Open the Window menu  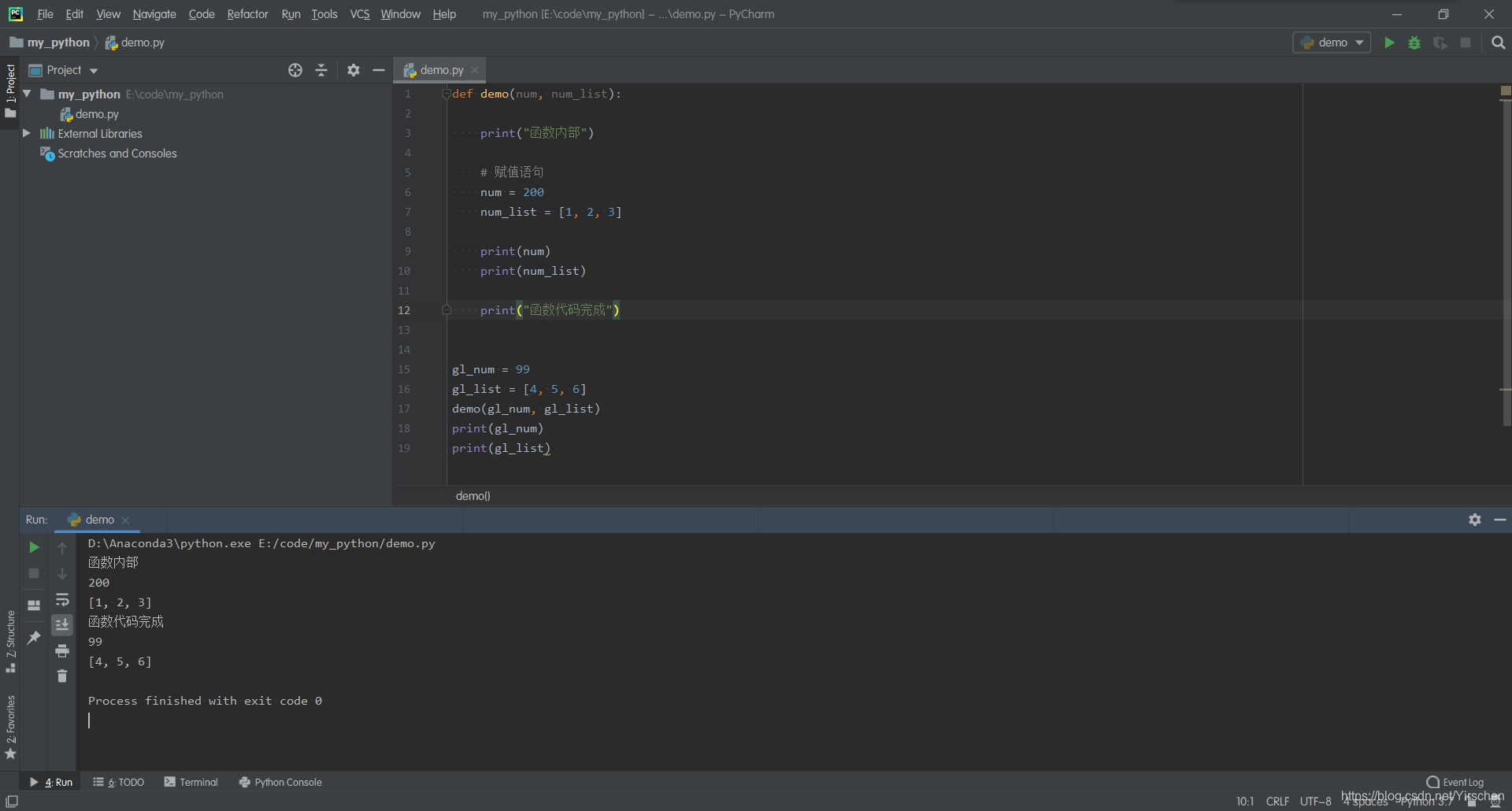pos(401,14)
